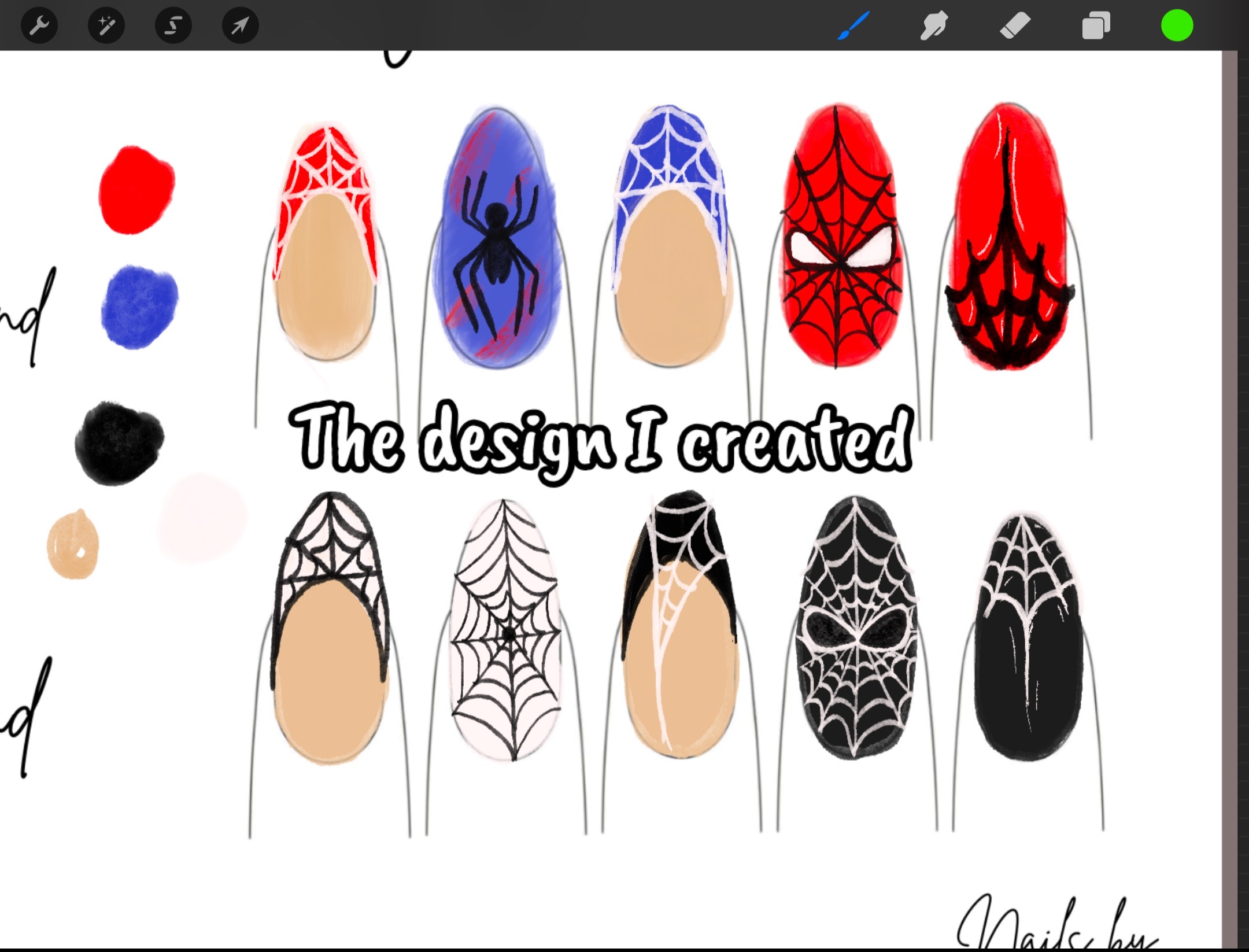
Task: Select the Eraser tool
Action: (1015, 26)
